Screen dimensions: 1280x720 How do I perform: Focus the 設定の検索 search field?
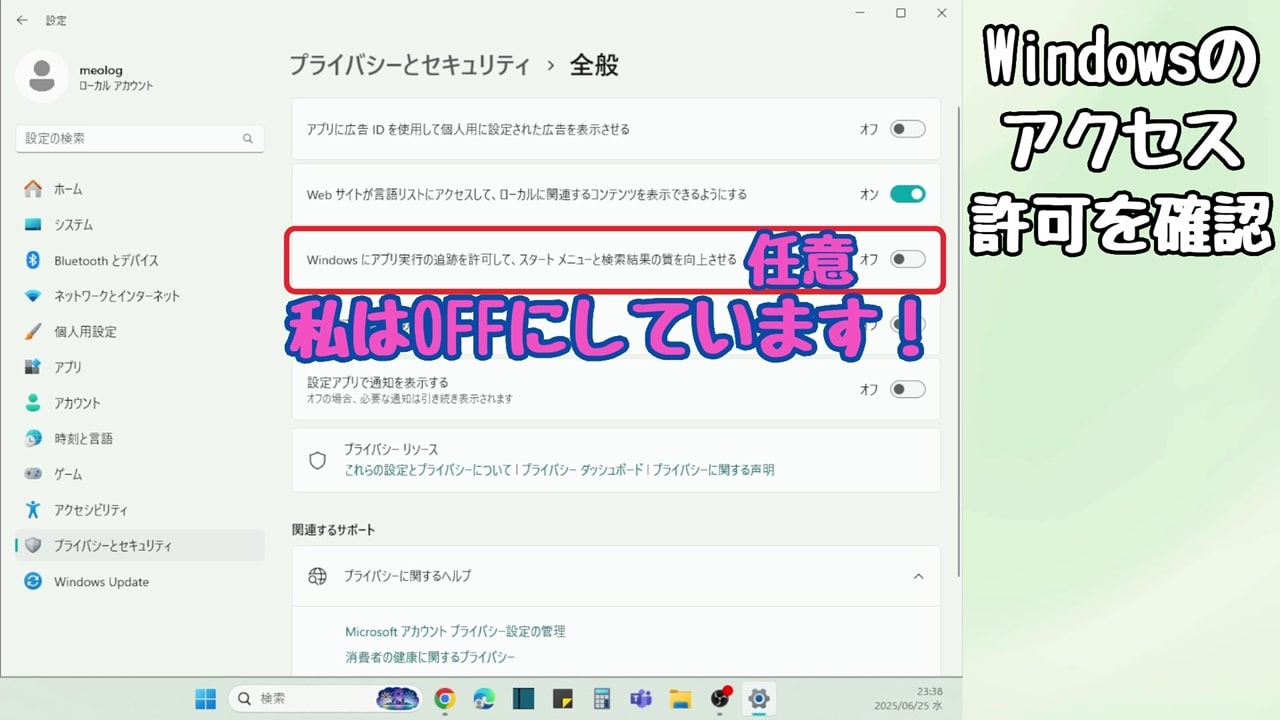(x=140, y=139)
